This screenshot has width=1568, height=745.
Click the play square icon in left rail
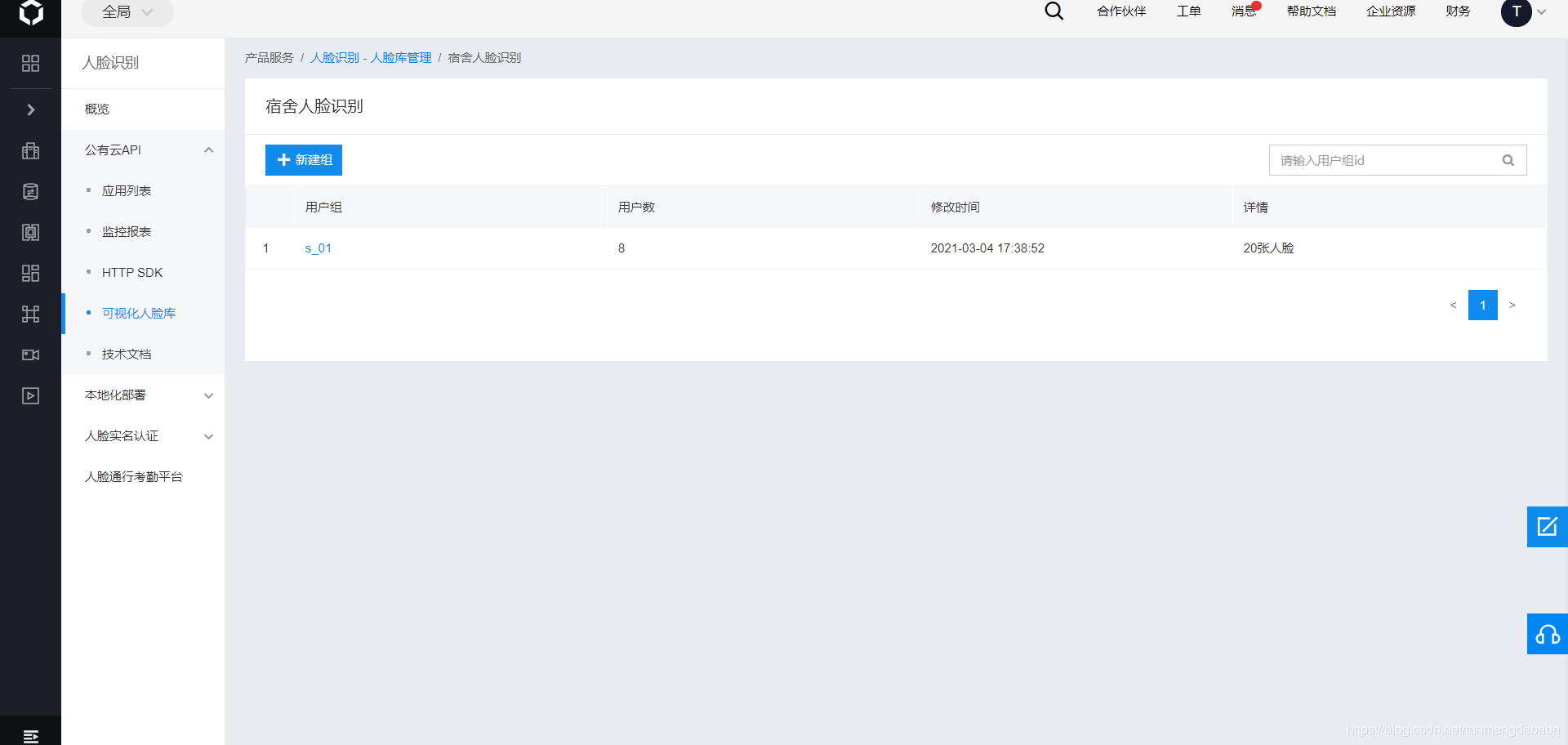[30, 396]
